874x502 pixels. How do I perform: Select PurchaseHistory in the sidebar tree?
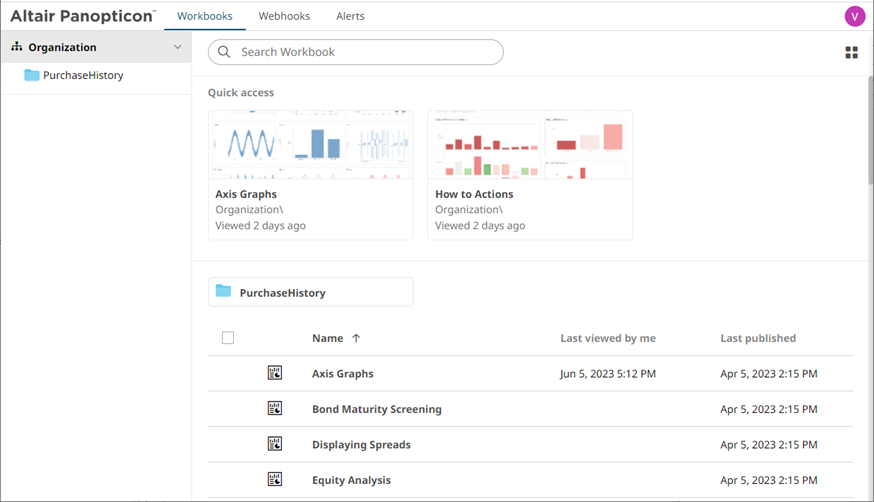point(82,75)
